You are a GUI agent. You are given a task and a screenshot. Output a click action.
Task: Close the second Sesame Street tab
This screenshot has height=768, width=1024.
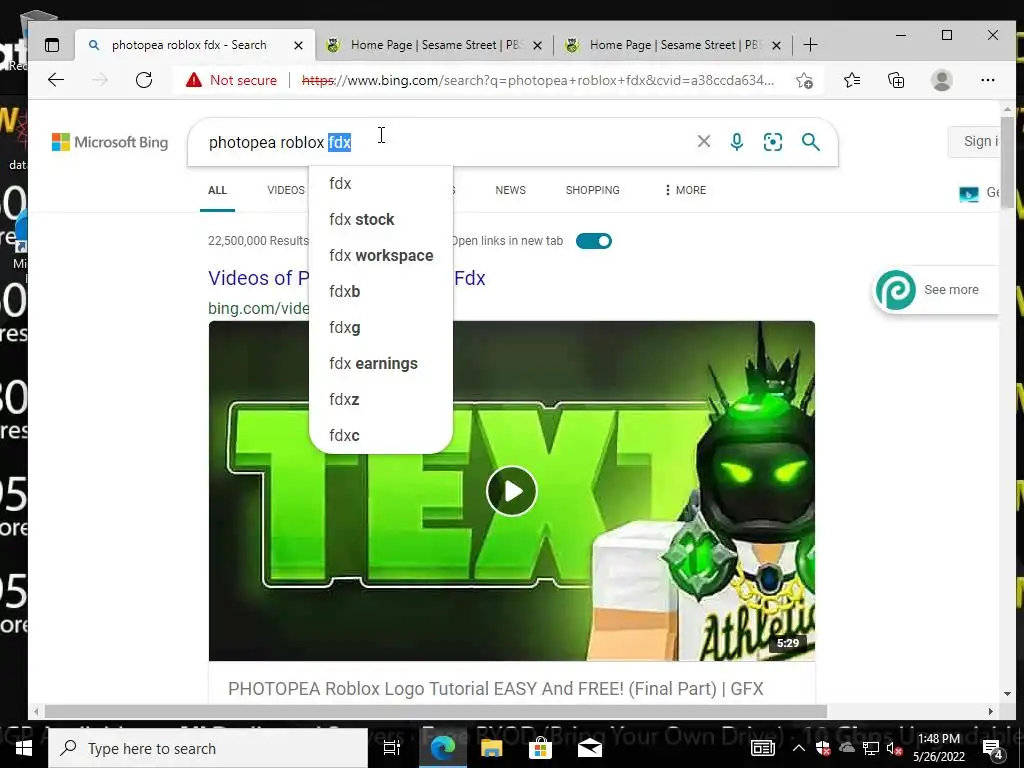click(x=776, y=45)
